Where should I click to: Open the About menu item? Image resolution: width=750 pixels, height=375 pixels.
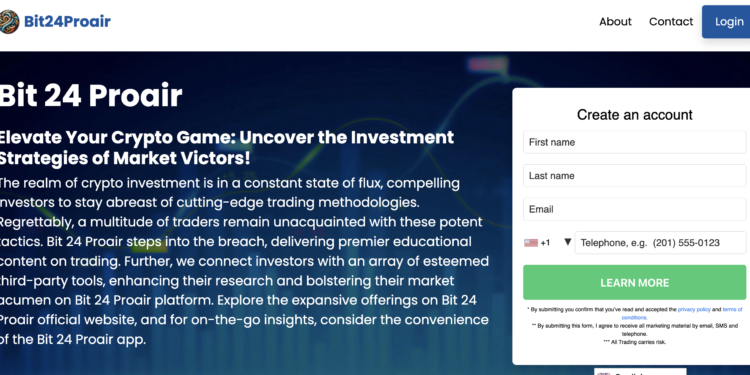coord(615,22)
